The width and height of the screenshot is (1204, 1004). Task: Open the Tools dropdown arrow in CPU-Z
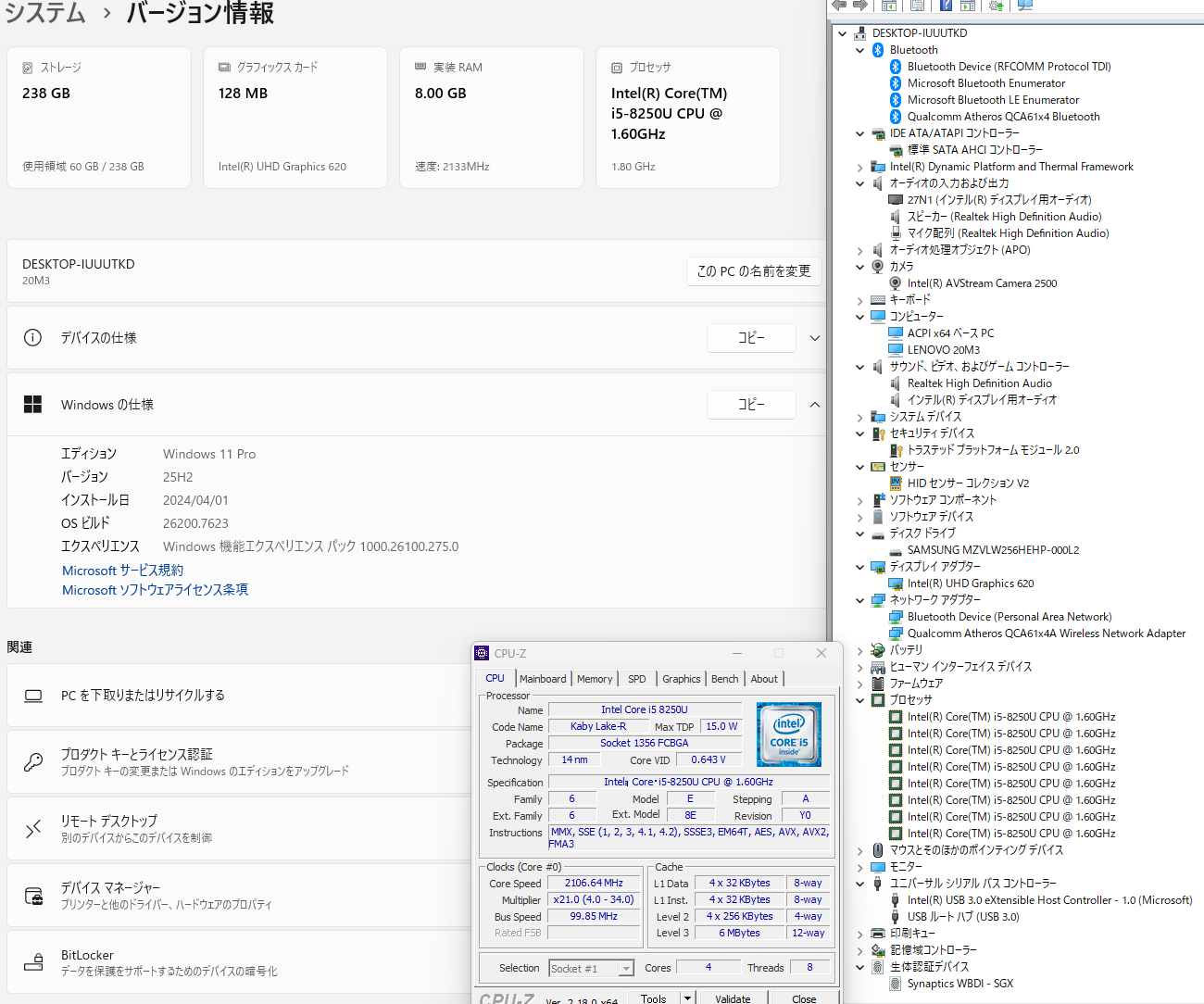687,998
